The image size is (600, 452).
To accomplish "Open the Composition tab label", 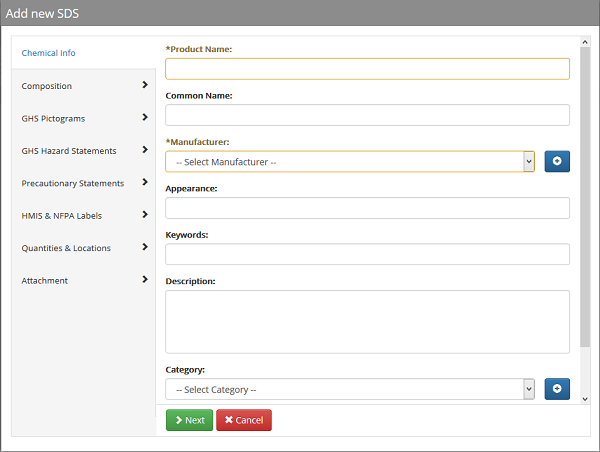I will tap(47, 86).
